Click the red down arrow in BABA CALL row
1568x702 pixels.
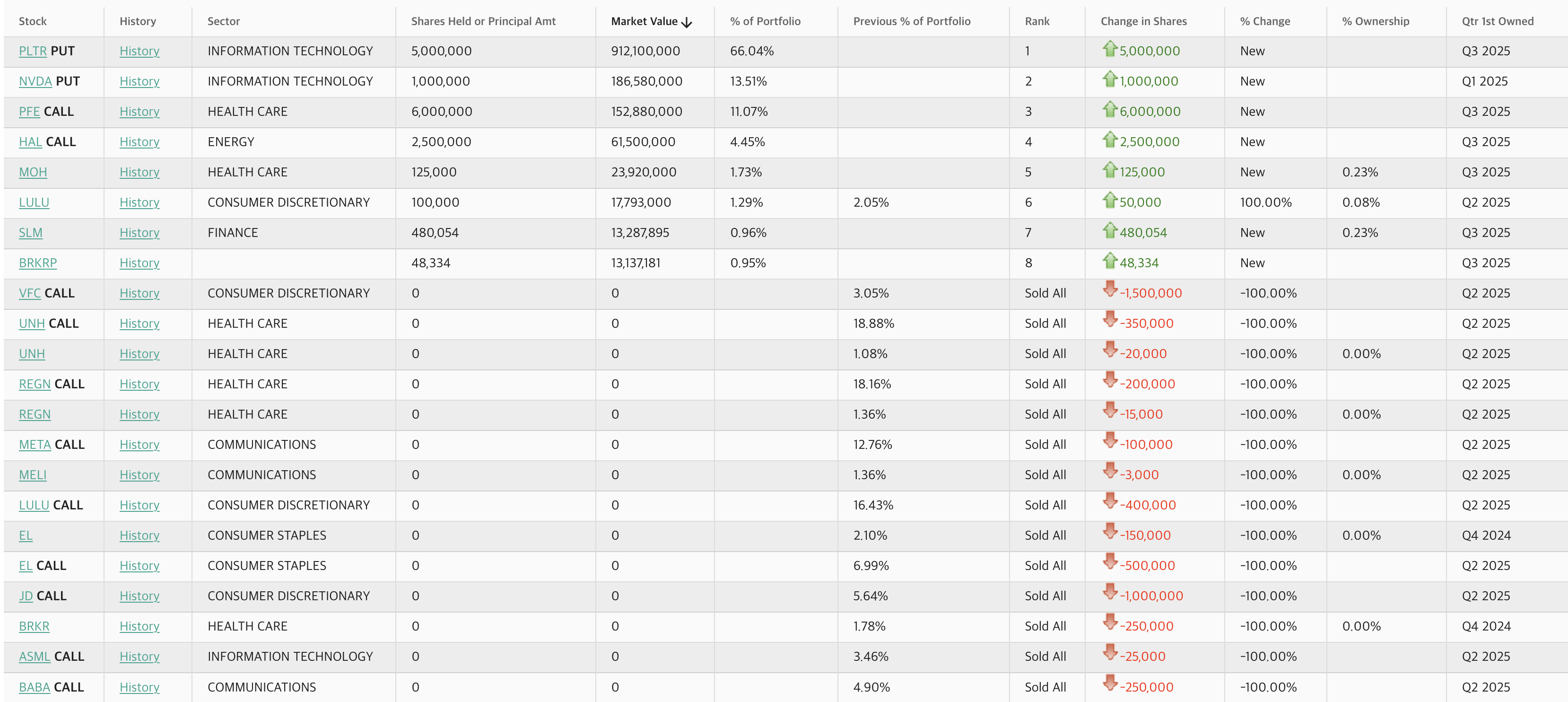[1110, 683]
